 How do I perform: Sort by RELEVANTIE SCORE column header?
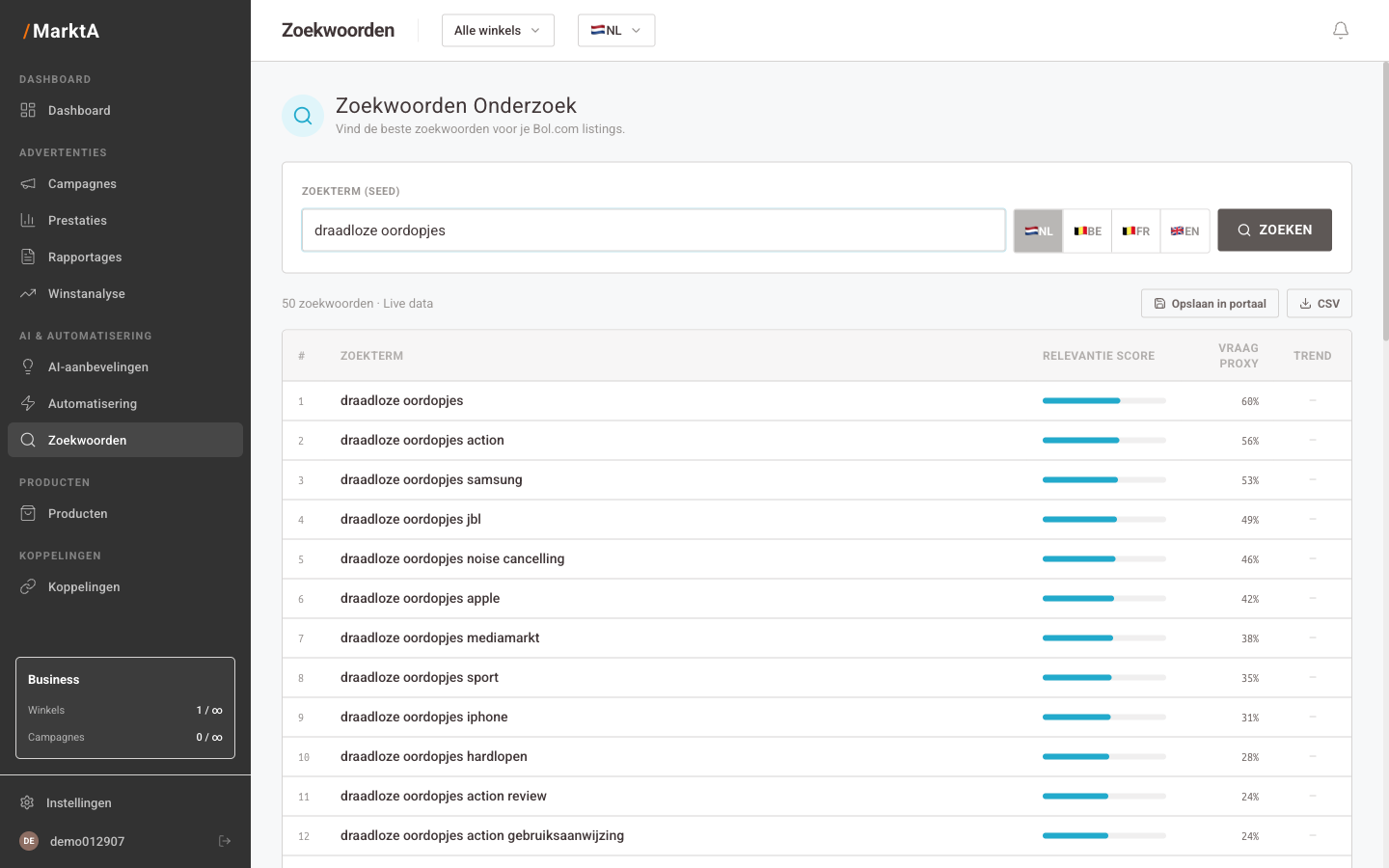coord(1099,356)
